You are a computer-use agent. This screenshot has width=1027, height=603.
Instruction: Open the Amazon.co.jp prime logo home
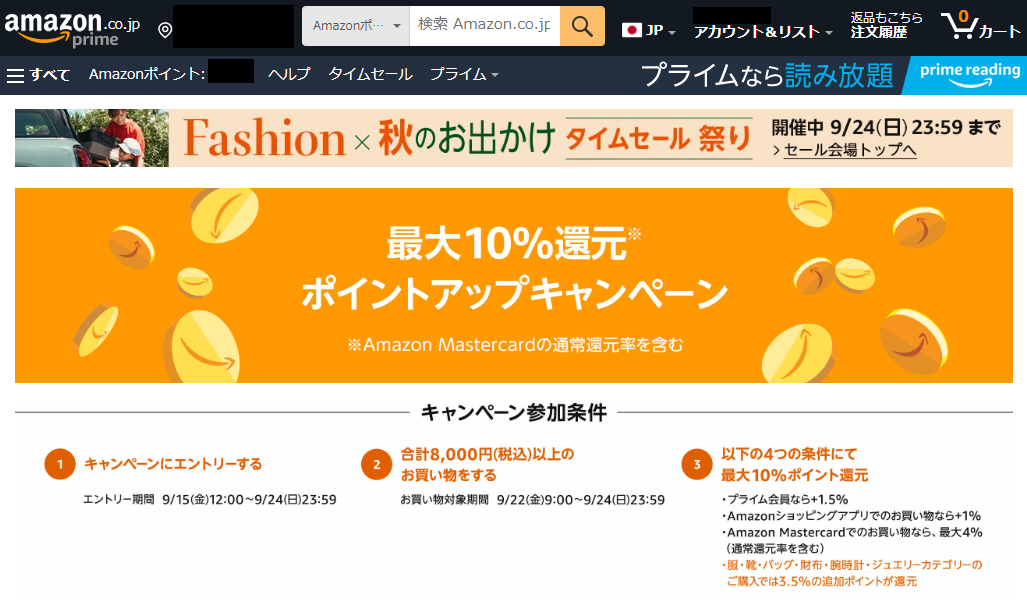(72, 29)
